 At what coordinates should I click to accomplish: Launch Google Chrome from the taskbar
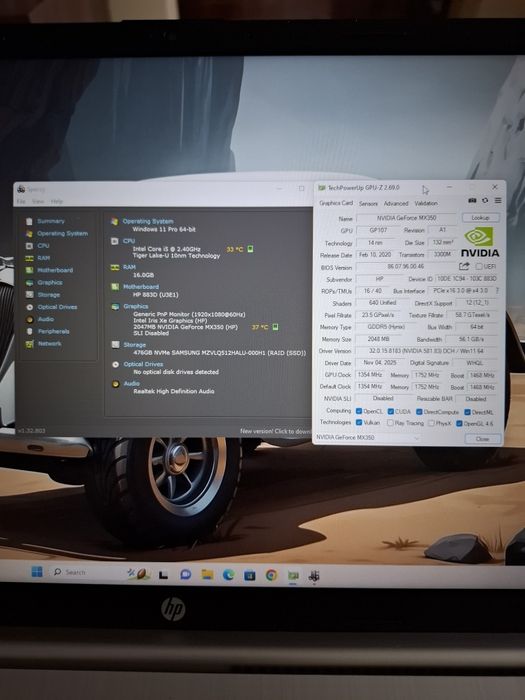click(271, 575)
